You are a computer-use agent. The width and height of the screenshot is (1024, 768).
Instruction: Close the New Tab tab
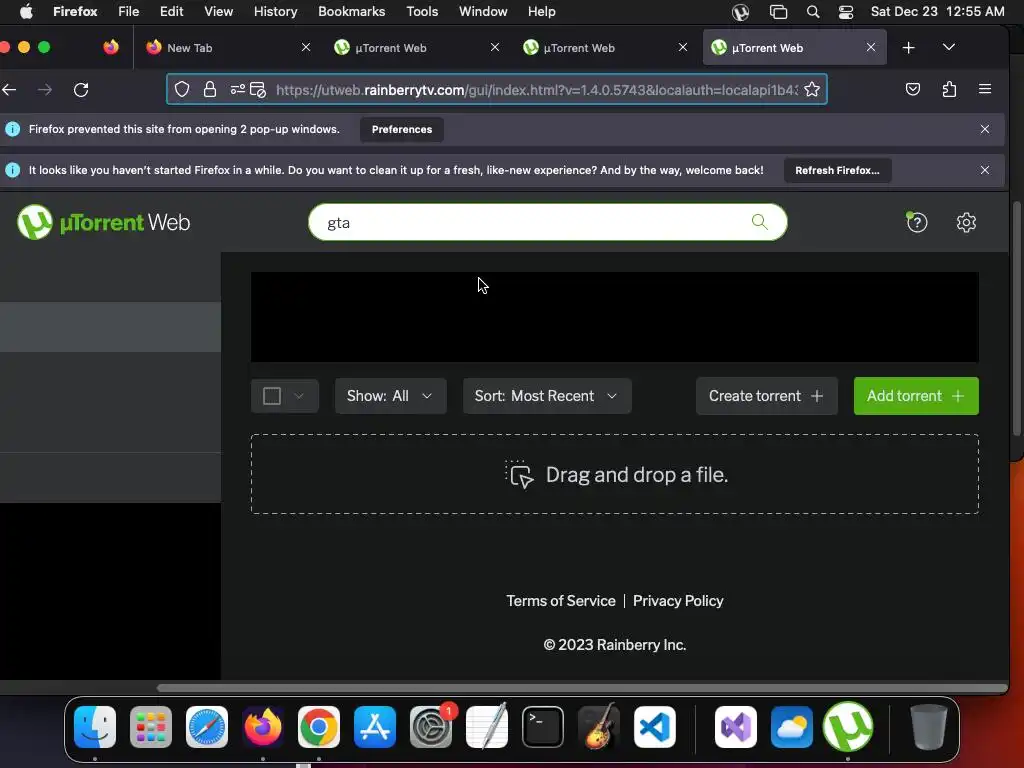point(306,48)
